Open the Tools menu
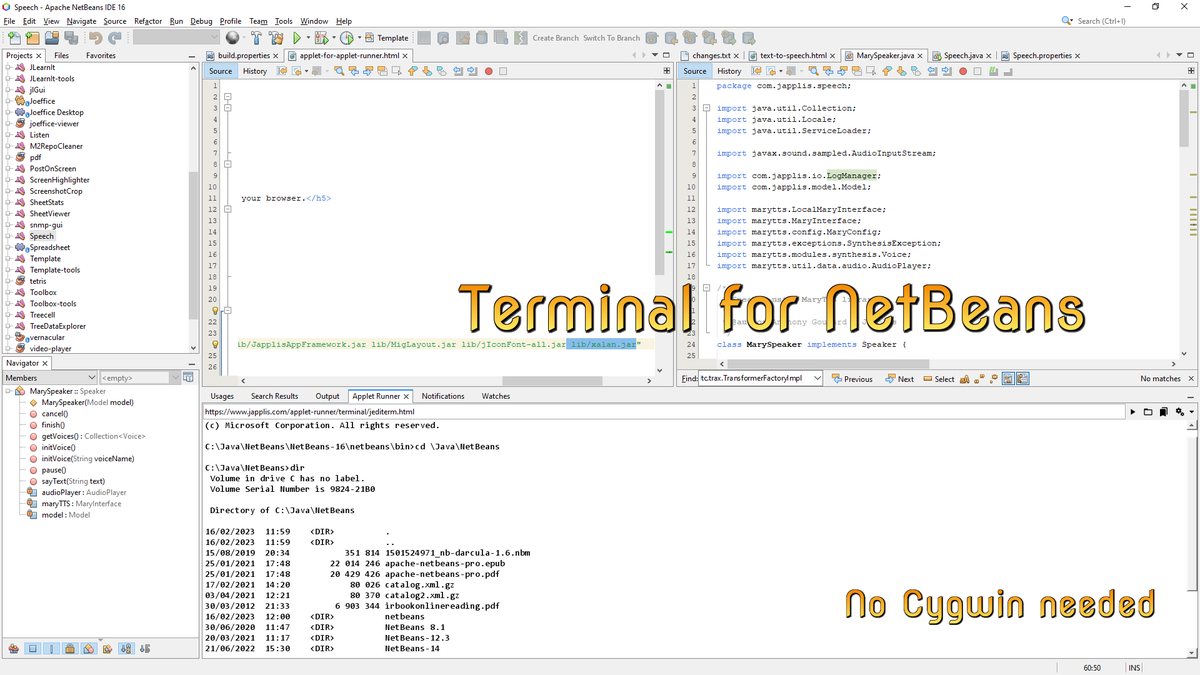 pos(284,20)
